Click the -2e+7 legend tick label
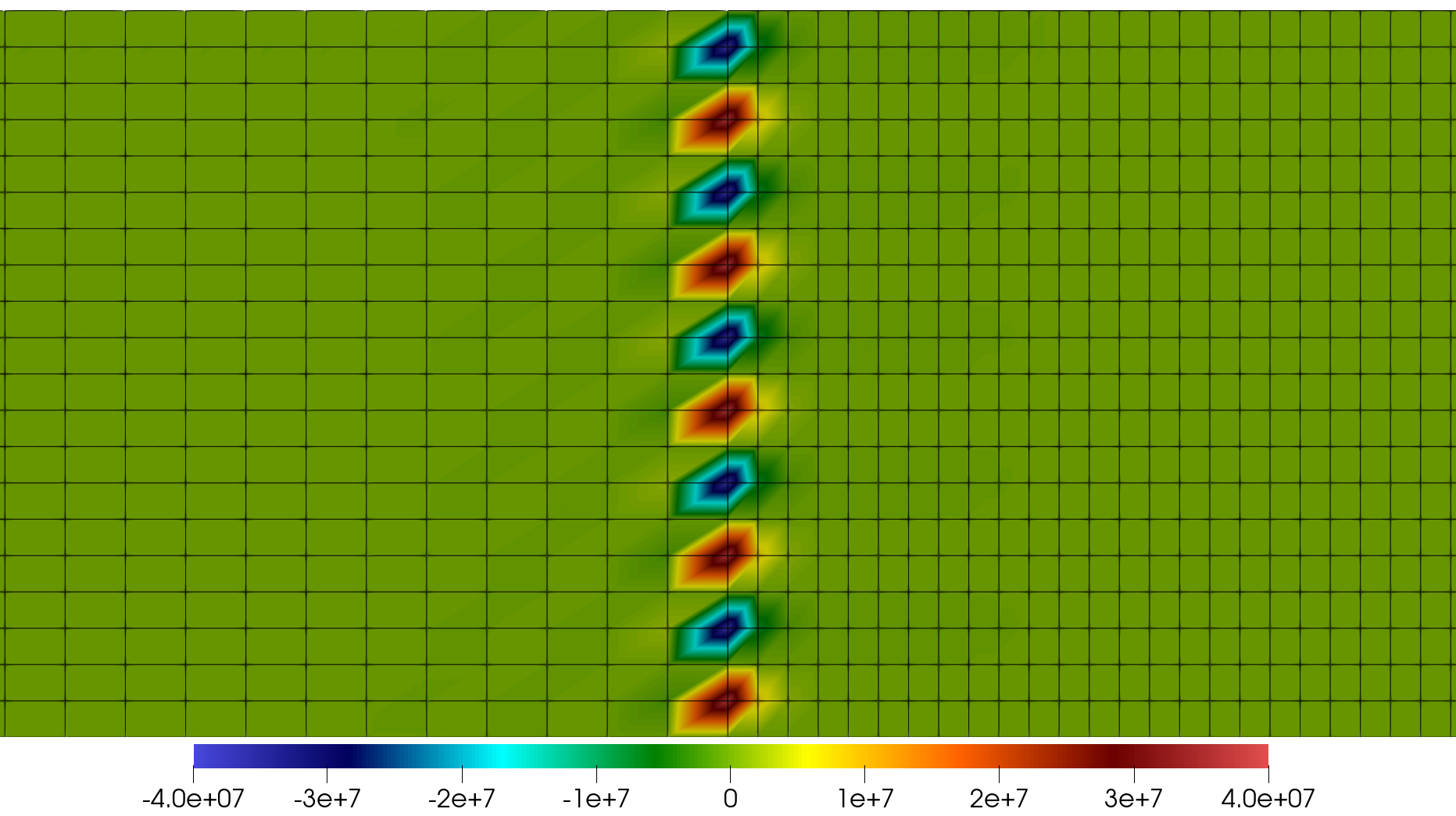1456x816 pixels. click(x=461, y=798)
